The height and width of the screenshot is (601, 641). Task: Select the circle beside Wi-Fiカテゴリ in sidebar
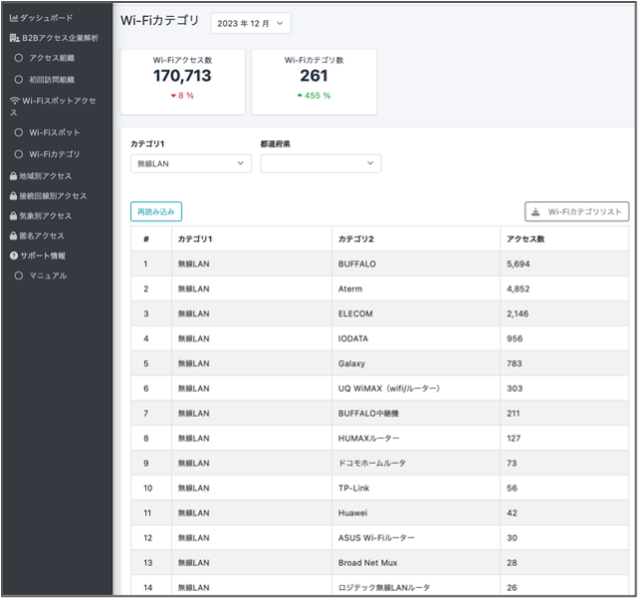[x=19, y=155]
